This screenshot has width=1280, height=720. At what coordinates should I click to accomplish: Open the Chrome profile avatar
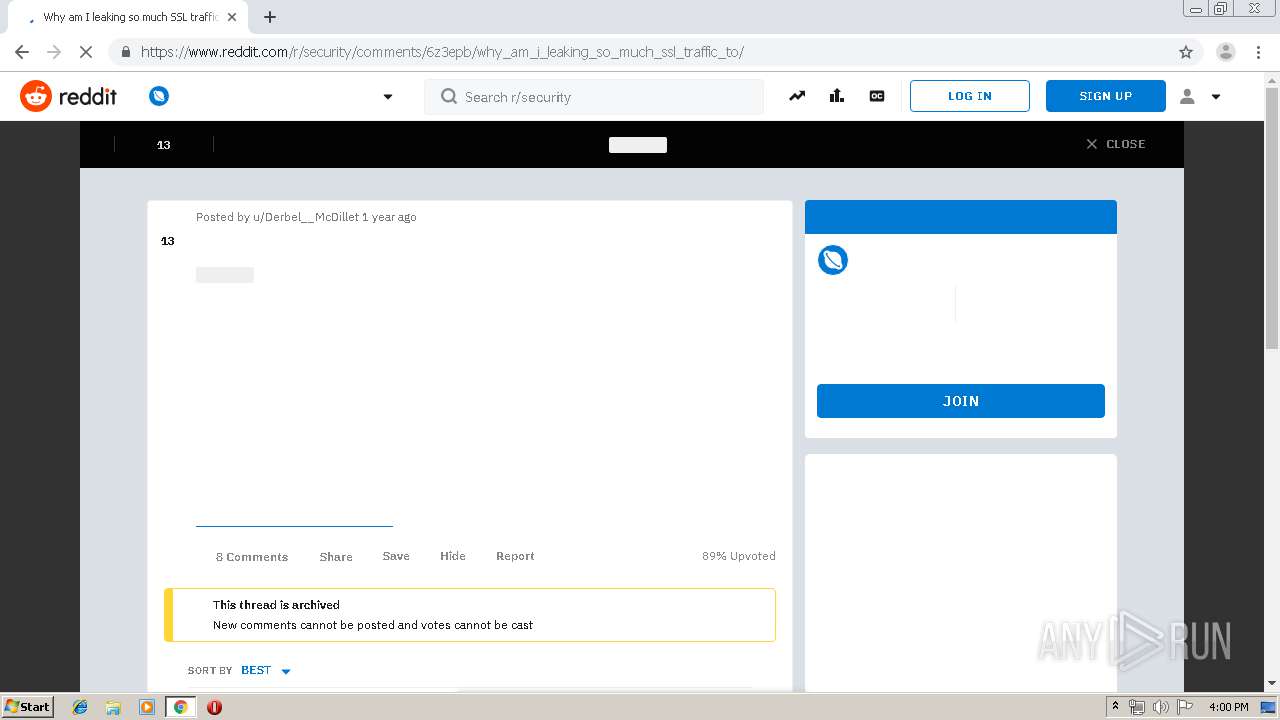click(x=1226, y=52)
